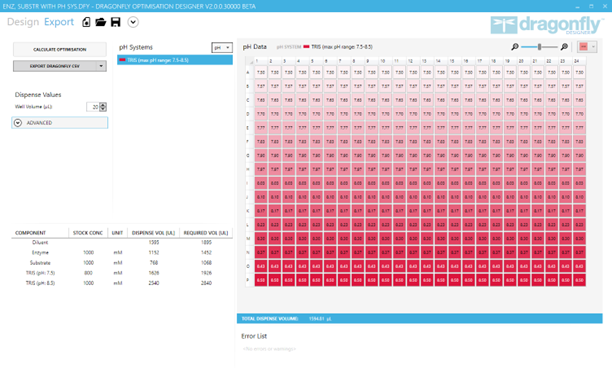
Task: Click the Enzyme stock concentration 1000
Action: (x=88, y=253)
